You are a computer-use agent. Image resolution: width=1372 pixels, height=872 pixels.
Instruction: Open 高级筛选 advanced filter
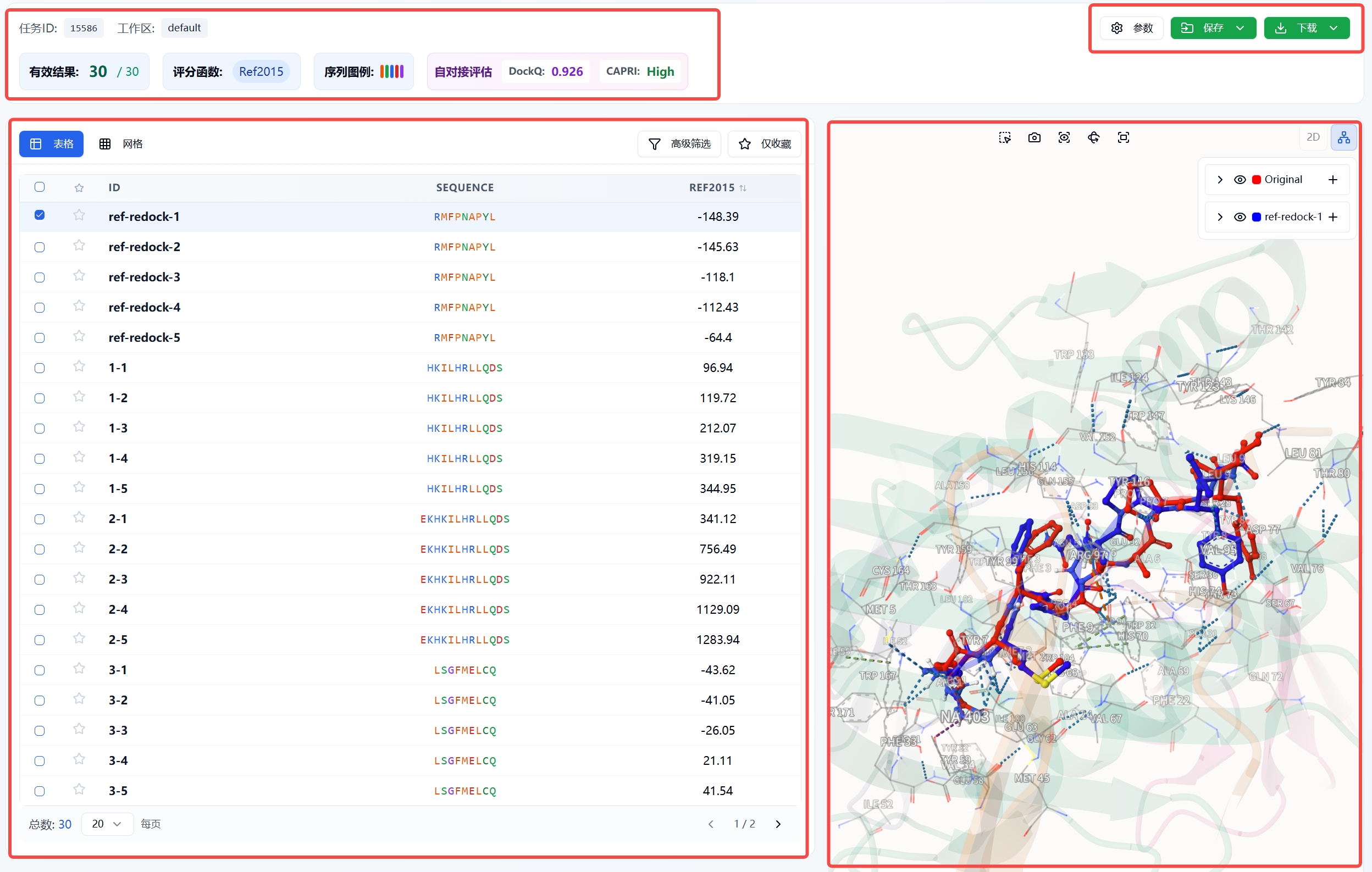(x=679, y=144)
